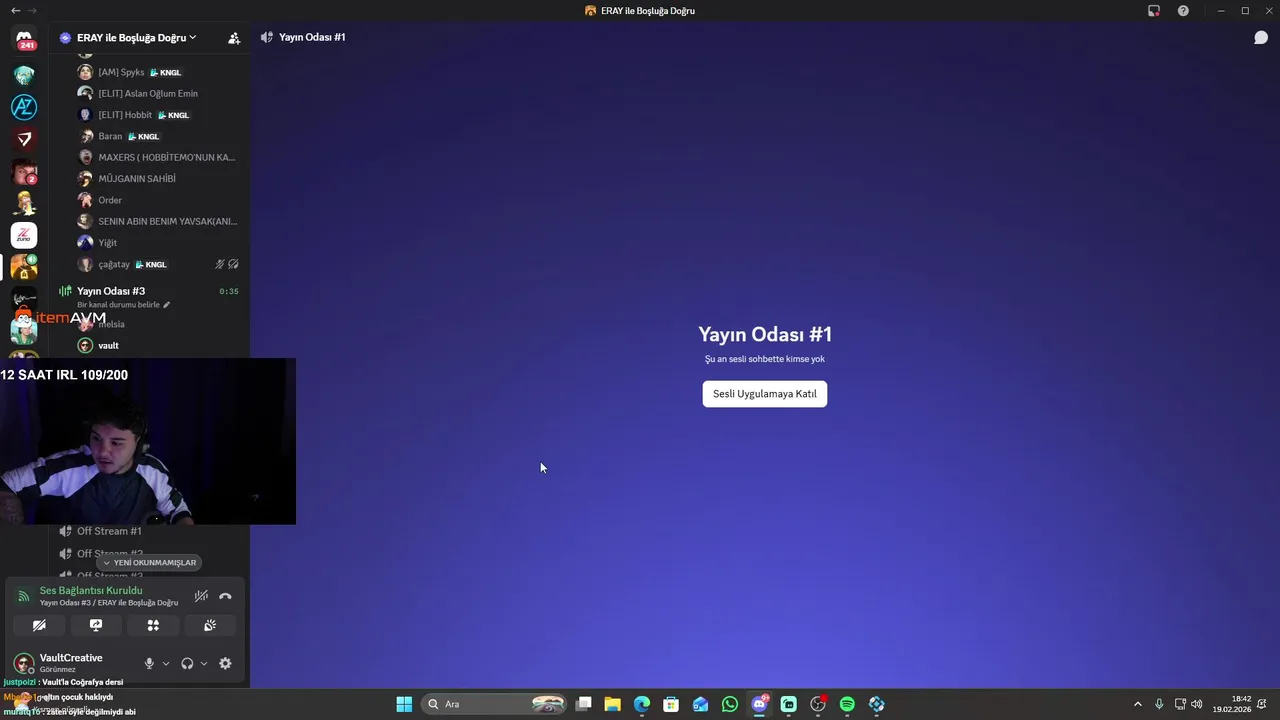Open microphone input options arrow
Image resolution: width=1280 pixels, height=720 pixels.
pos(166,663)
